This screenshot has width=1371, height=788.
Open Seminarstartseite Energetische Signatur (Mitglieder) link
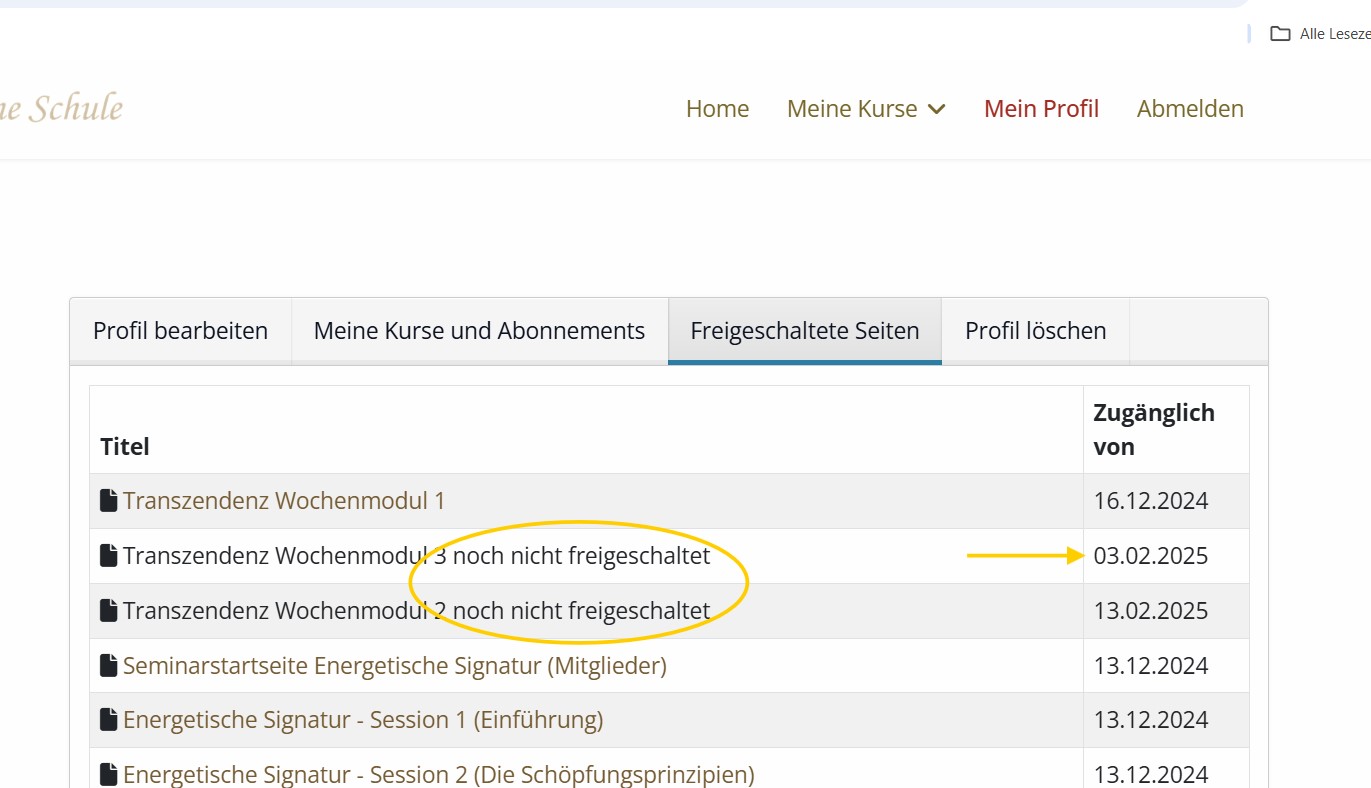coord(394,666)
